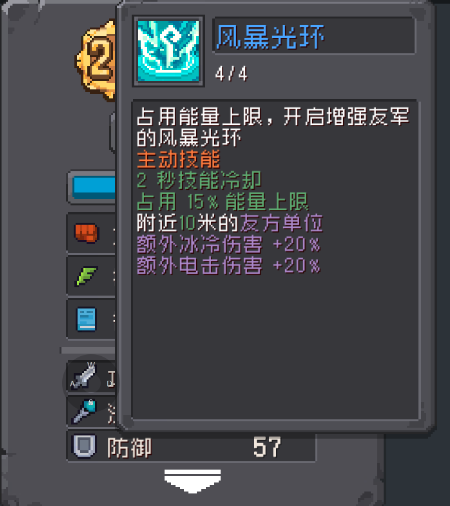
Task: Click the magic staff stat icon
Action: pos(85,411)
